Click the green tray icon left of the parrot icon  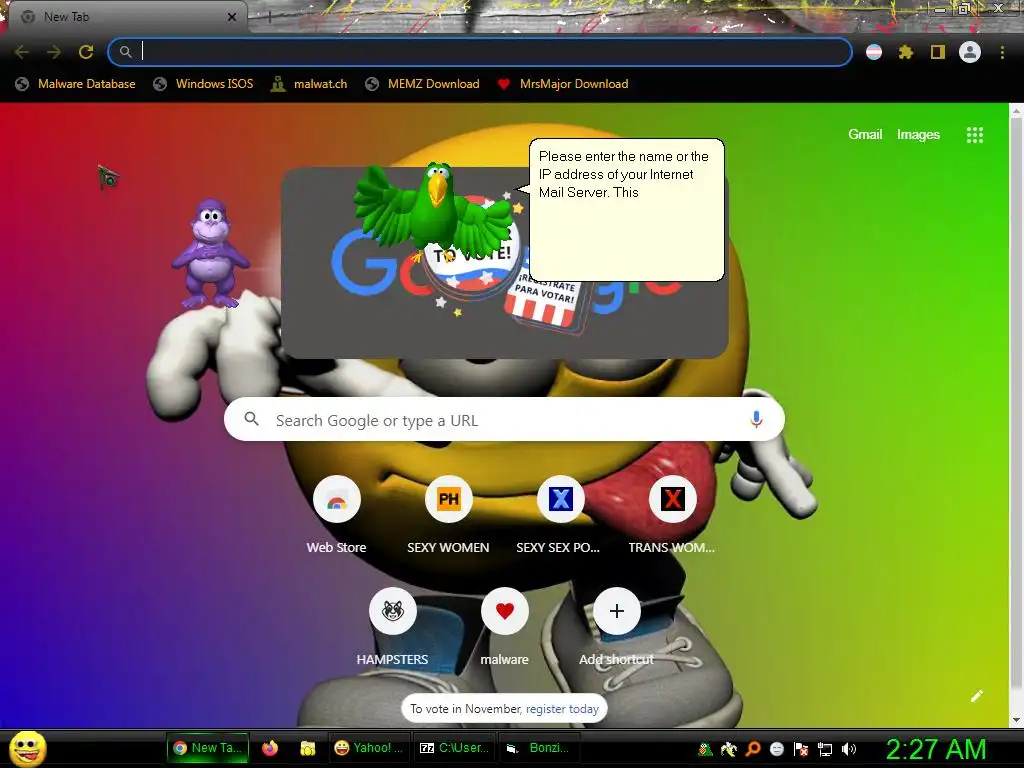(x=705, y=749)
